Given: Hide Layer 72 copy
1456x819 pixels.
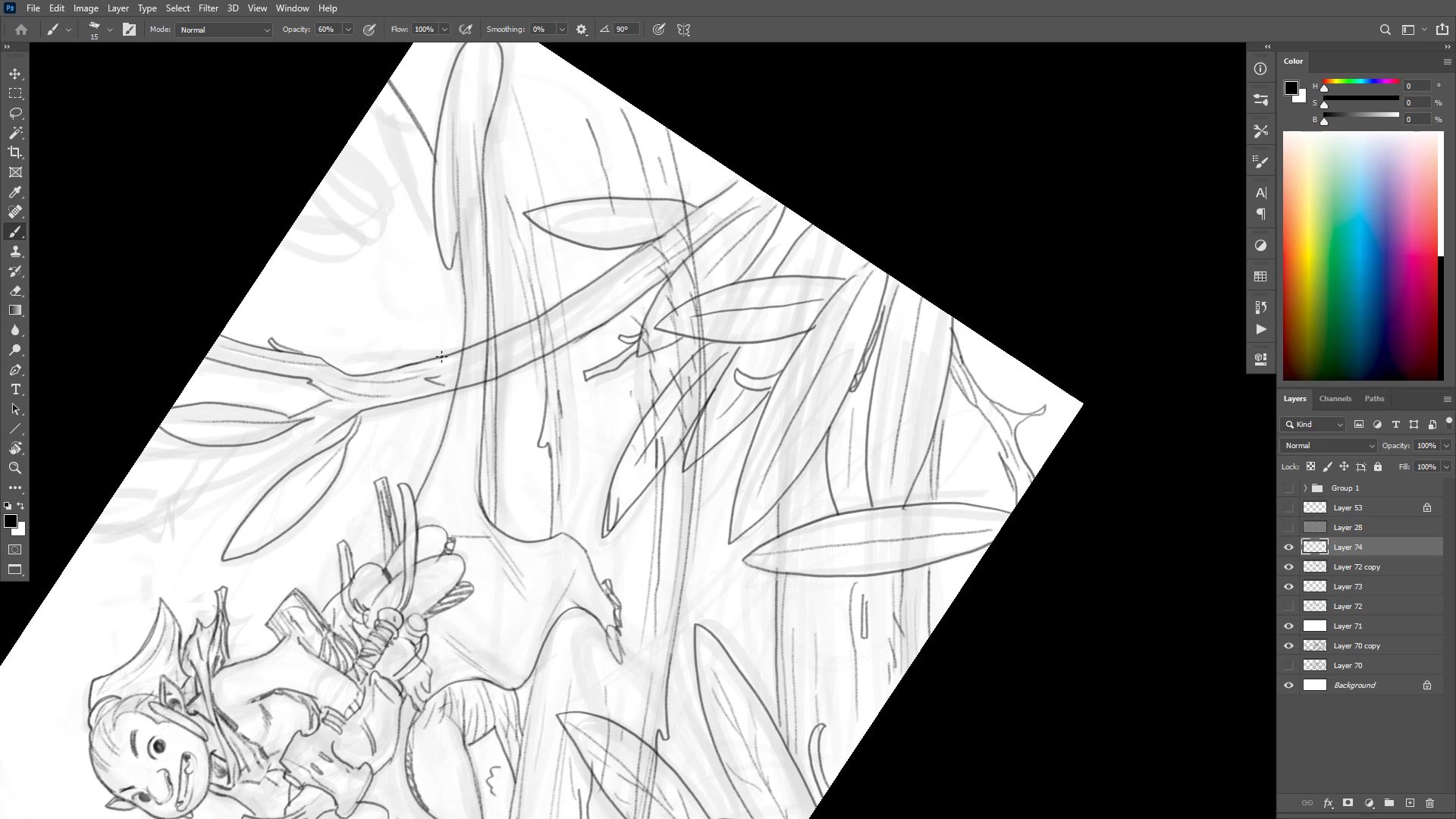Looking at the screenshot, I should click(x=1288, y=566).
